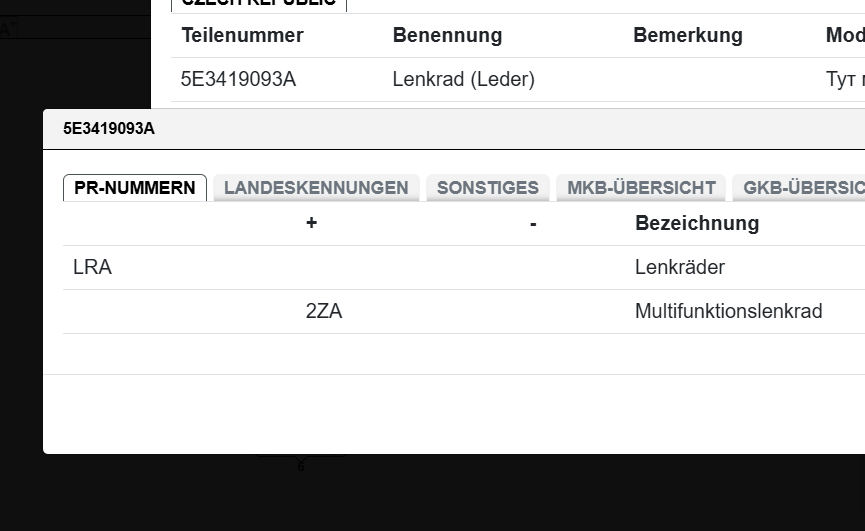Click the Cyrillic model cell in the parts row
The height and width of the screenshot is (531, 865).
[844, 79]
